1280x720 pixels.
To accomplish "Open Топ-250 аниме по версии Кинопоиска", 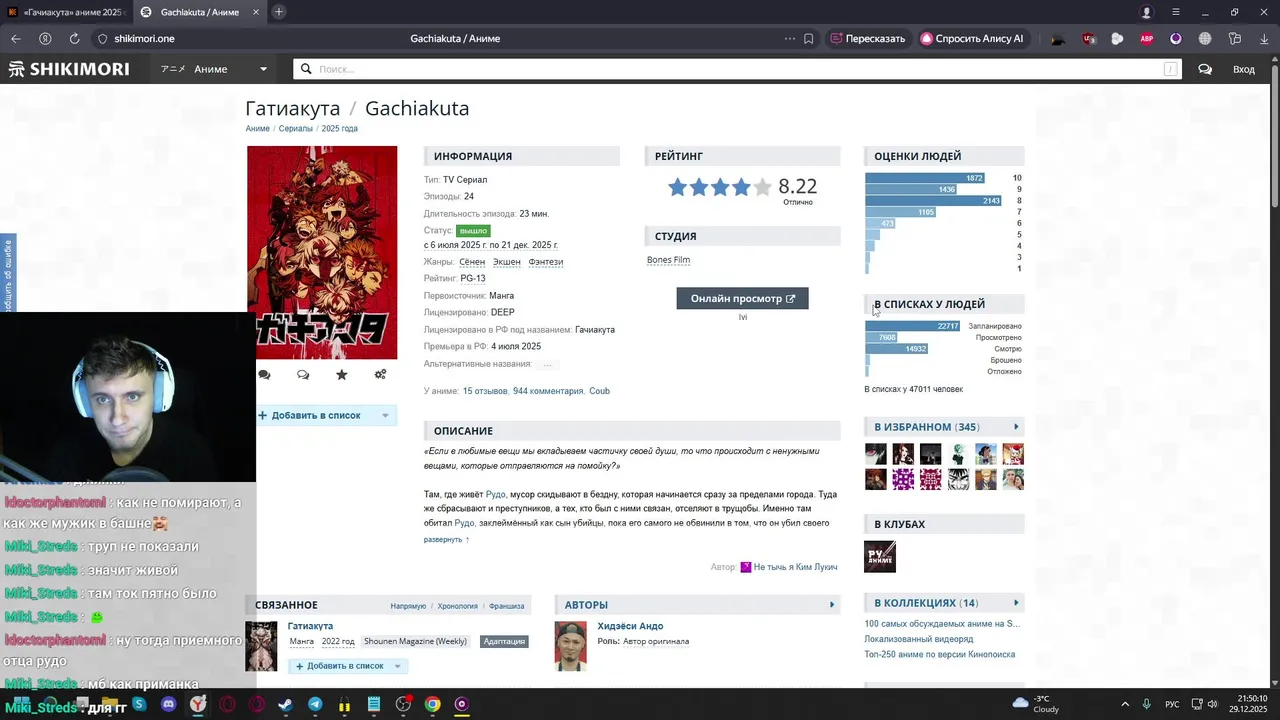I will [x=940, y=655].
